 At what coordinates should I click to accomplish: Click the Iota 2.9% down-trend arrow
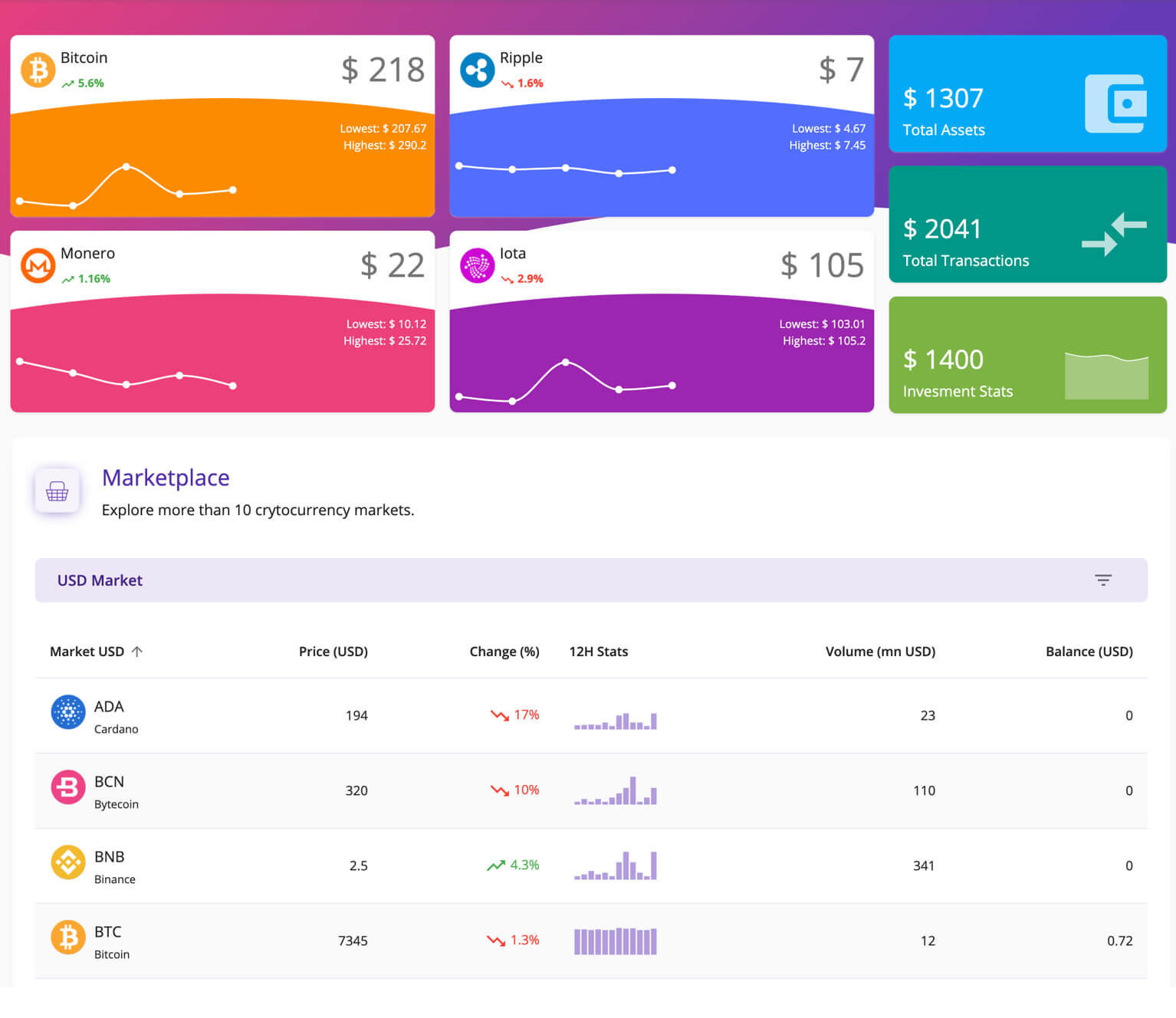[508, 279]
